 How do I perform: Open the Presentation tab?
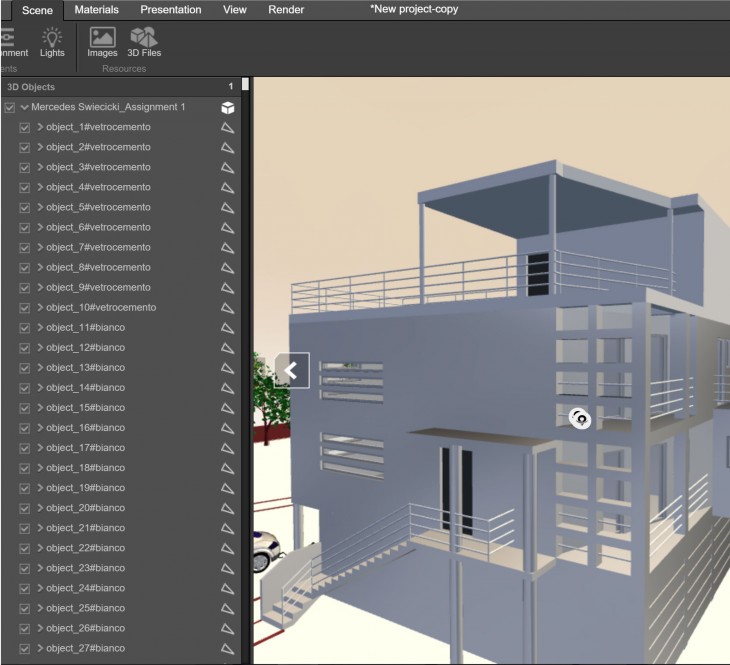click(170, 10)
